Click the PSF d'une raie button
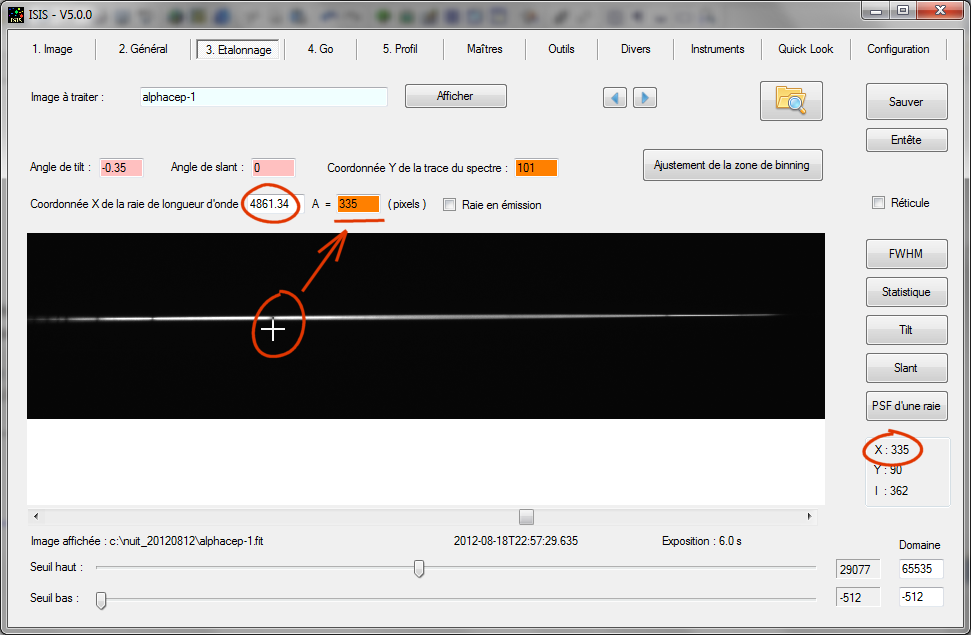 click(906, 406)
